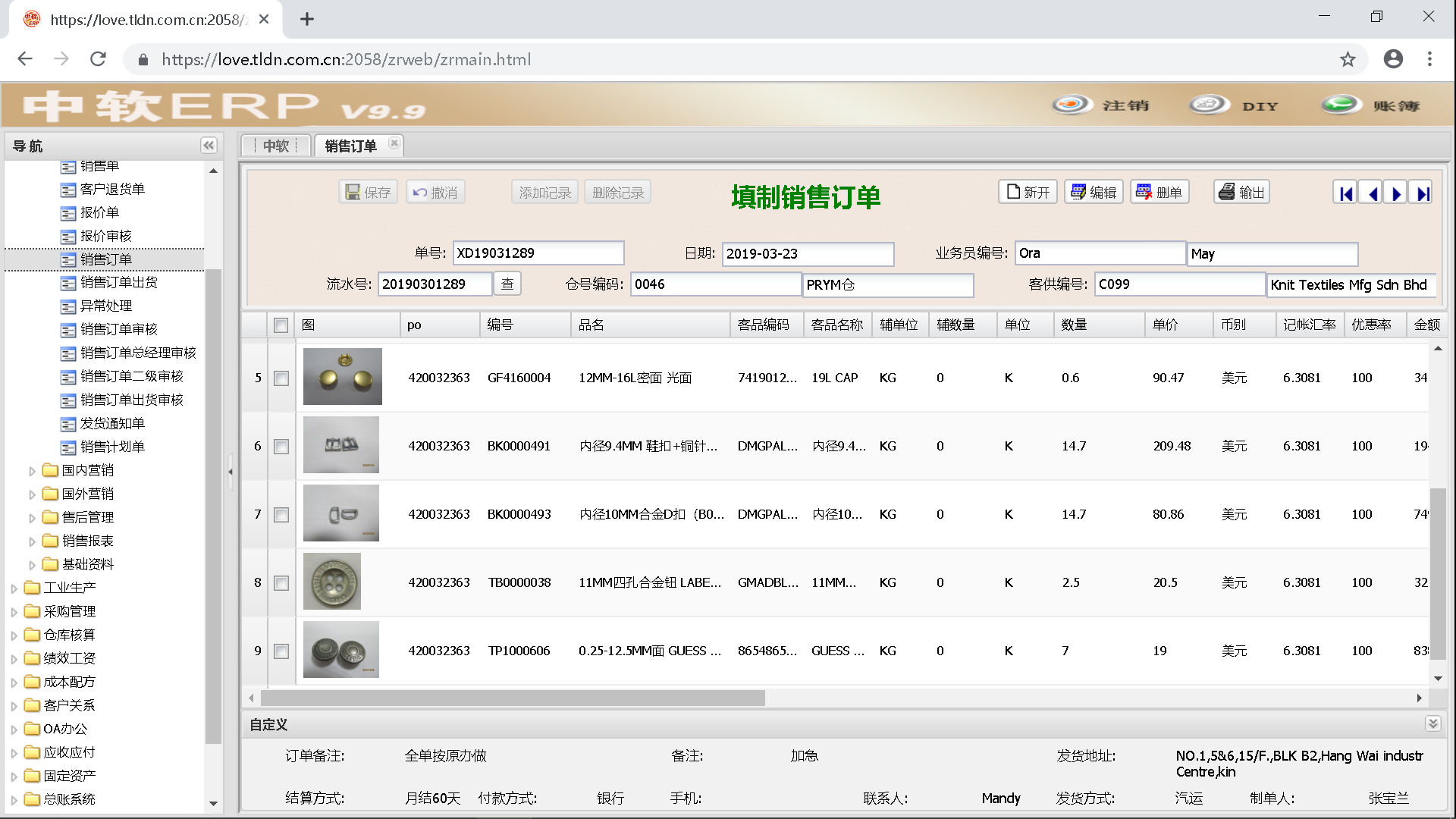Go to the previous record
Image resolution: width=1456 pixels, height=819 pixels.
(x=1370, y=193)
